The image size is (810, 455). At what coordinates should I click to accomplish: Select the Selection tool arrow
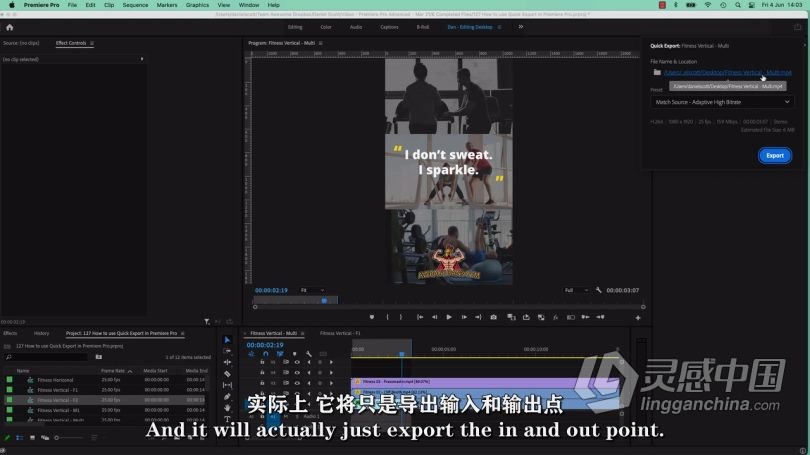click(x=227, y=339)
